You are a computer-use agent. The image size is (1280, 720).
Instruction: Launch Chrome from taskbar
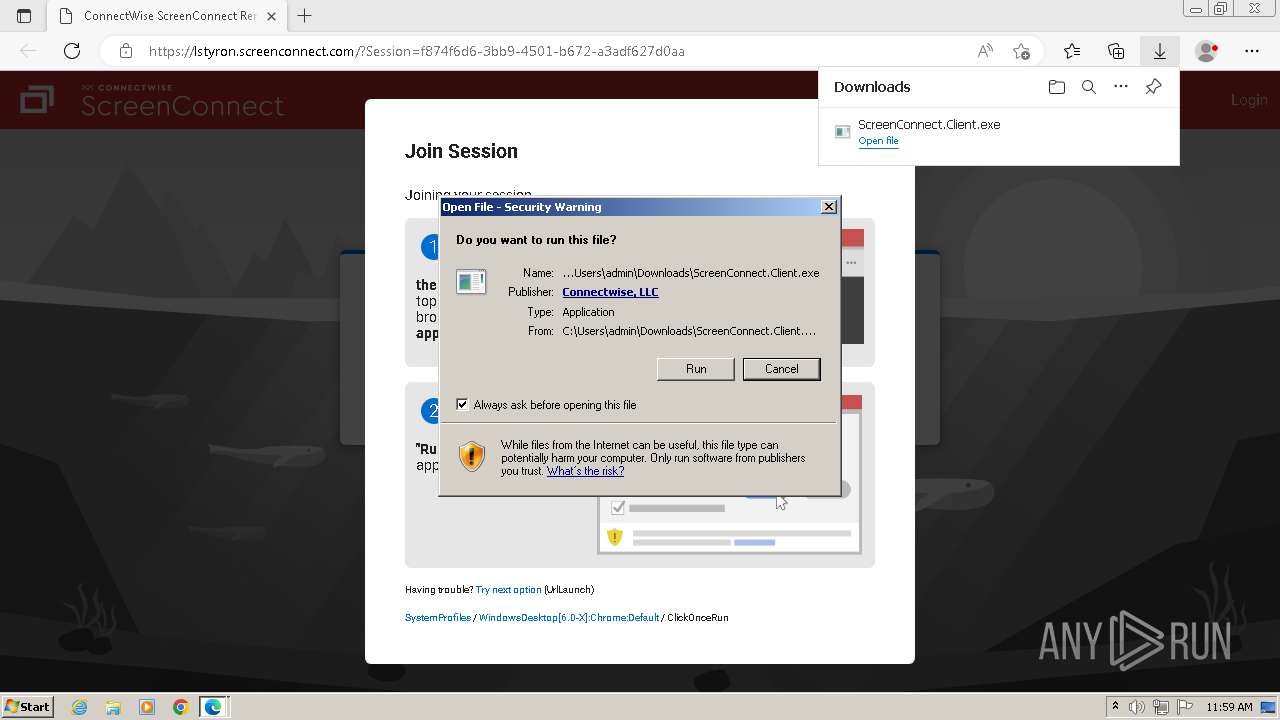point(180,707)
